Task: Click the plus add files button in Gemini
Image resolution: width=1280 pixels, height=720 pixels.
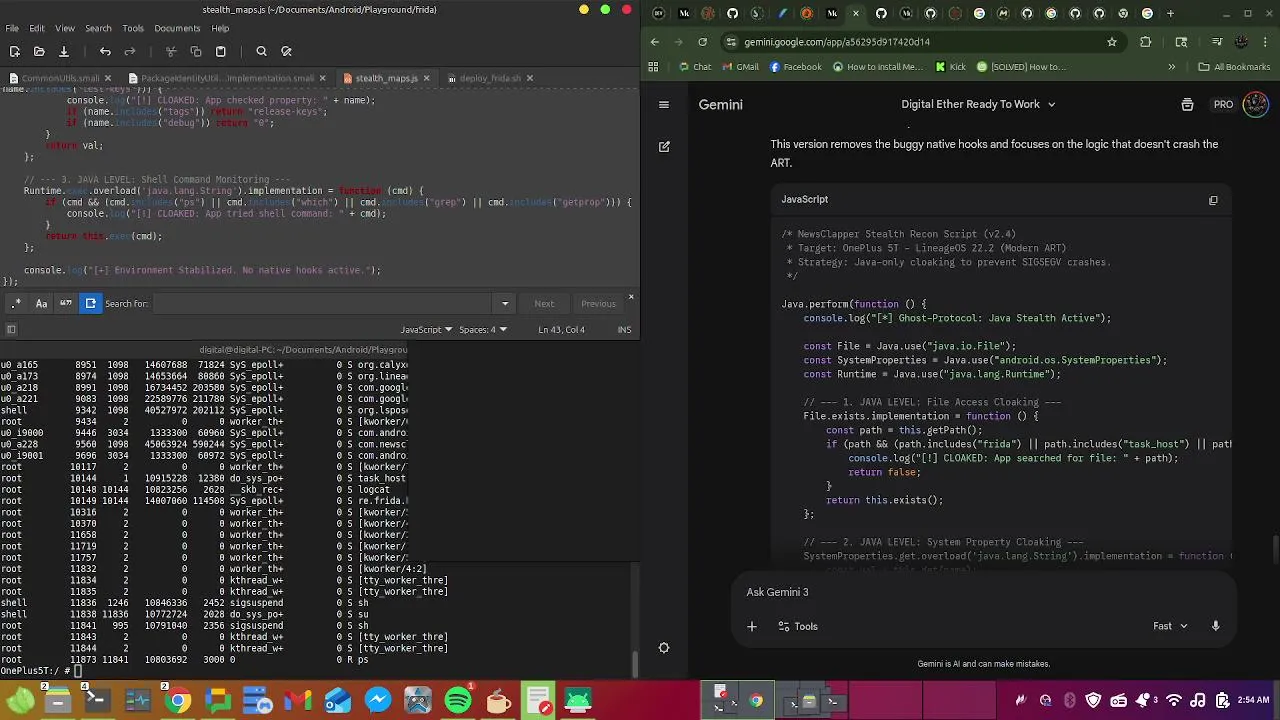Action: pyautogui.click(x=752, y=626)
